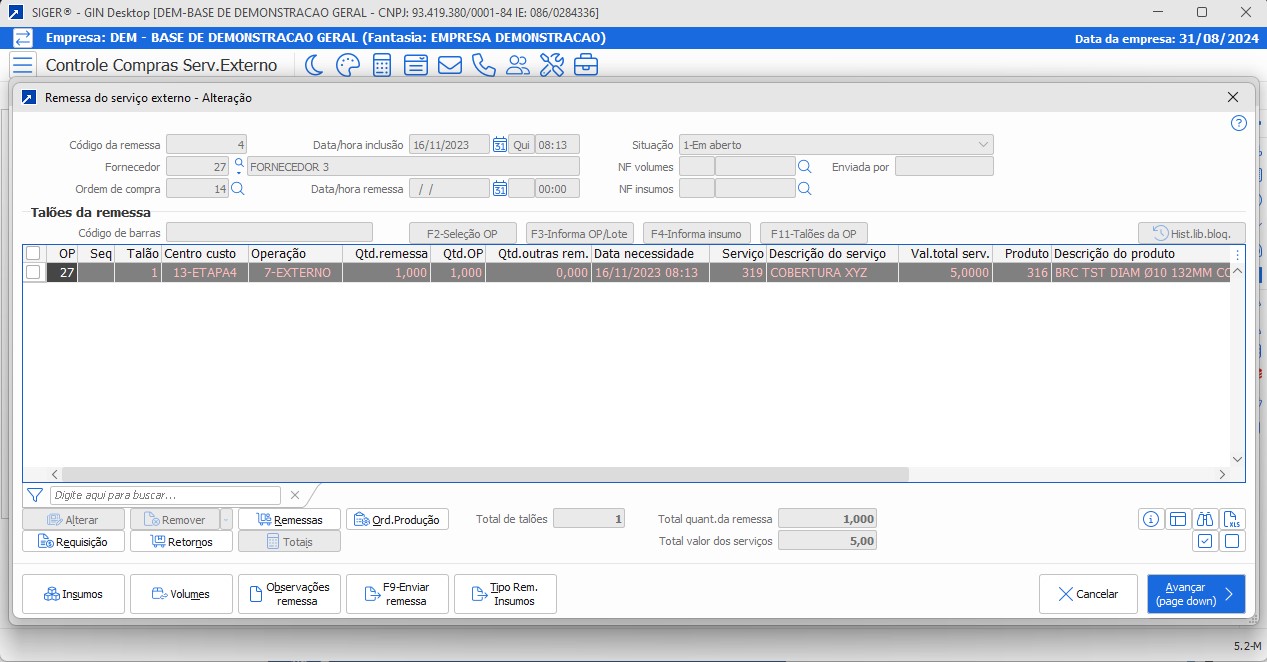The image size is (1267, 662).
Task: Open the calculator icon
Action: pos(382,65)
